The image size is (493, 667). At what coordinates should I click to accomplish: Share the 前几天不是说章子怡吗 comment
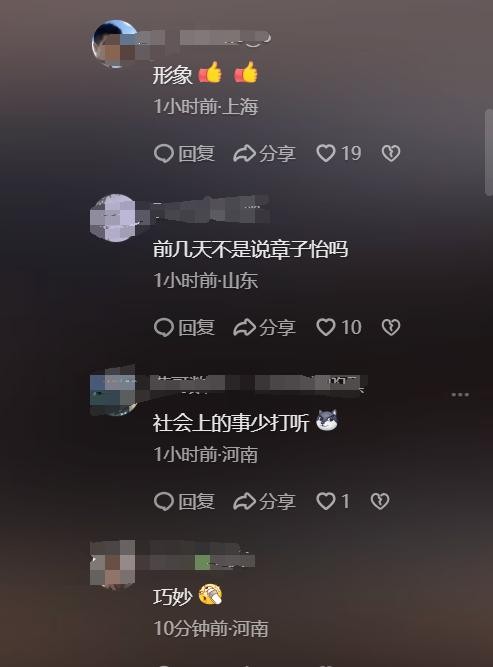click(x=264, y=327)
